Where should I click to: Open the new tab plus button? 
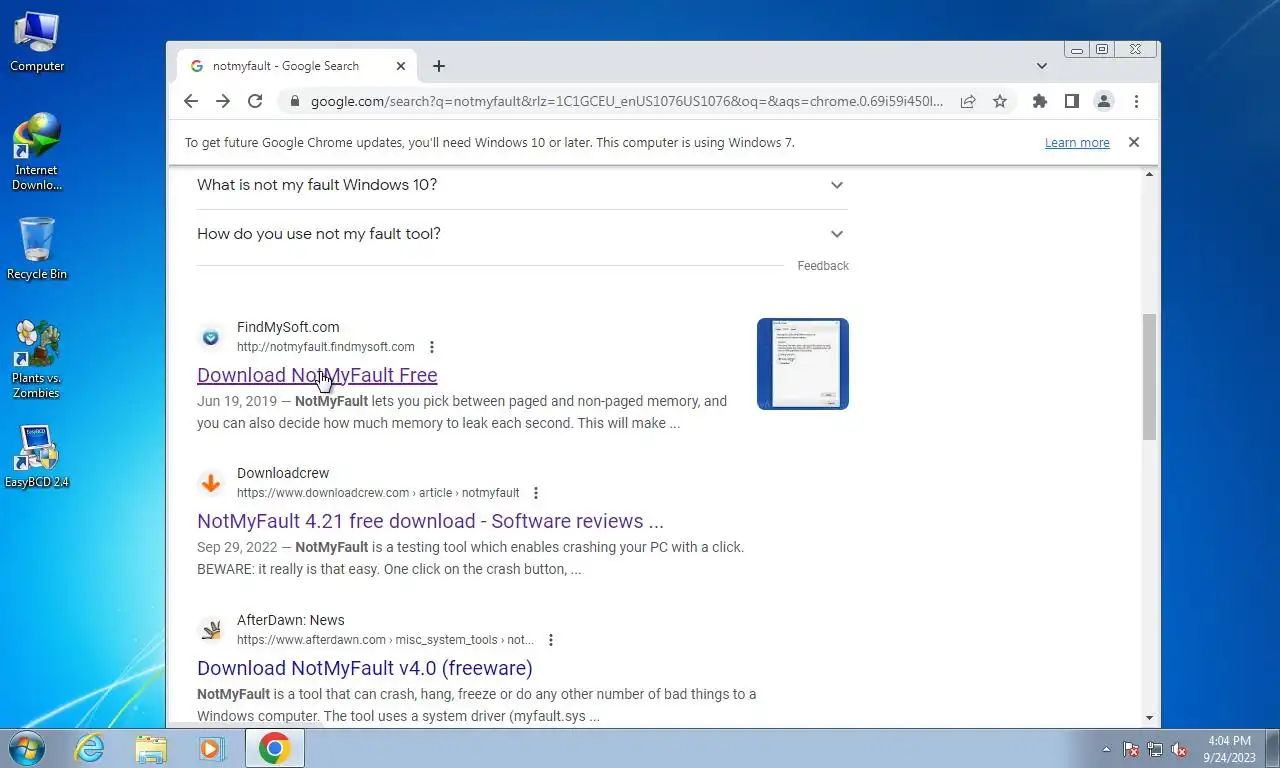click(439, 66)
